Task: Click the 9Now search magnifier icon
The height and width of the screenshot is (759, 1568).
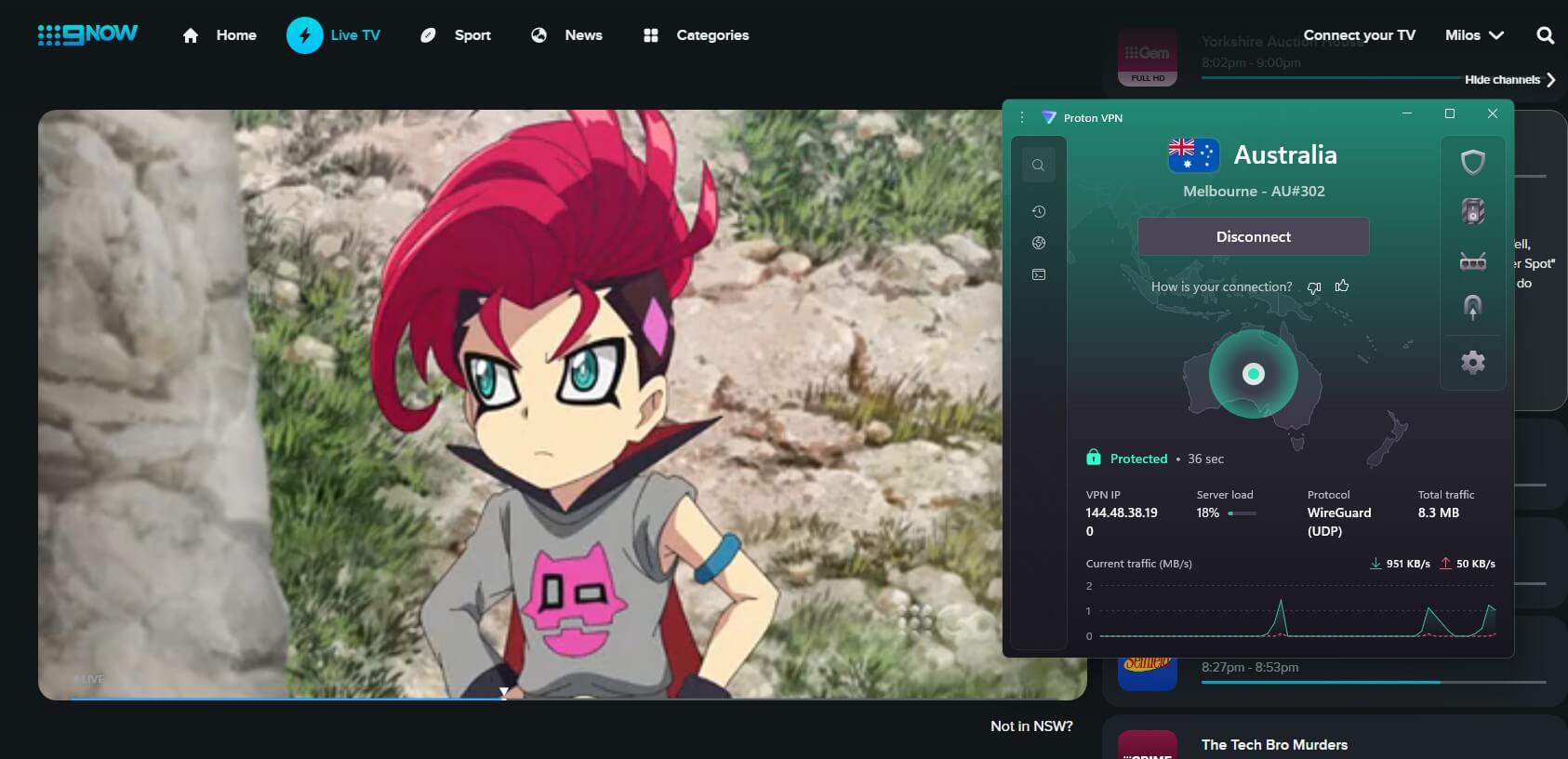Action: click(x=1545, y=35)
